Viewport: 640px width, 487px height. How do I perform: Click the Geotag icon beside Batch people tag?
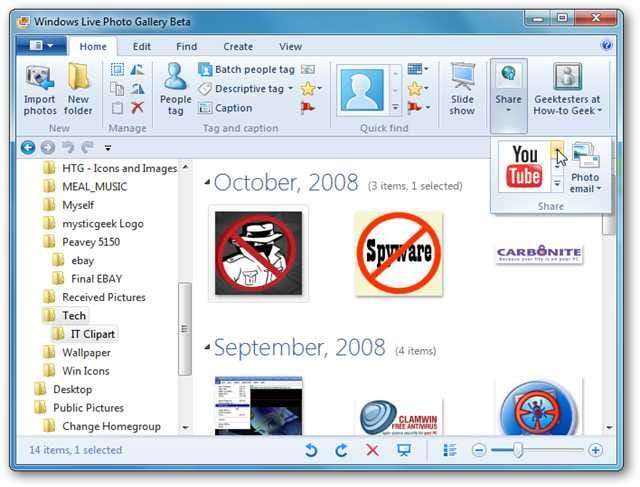(308, 69)
